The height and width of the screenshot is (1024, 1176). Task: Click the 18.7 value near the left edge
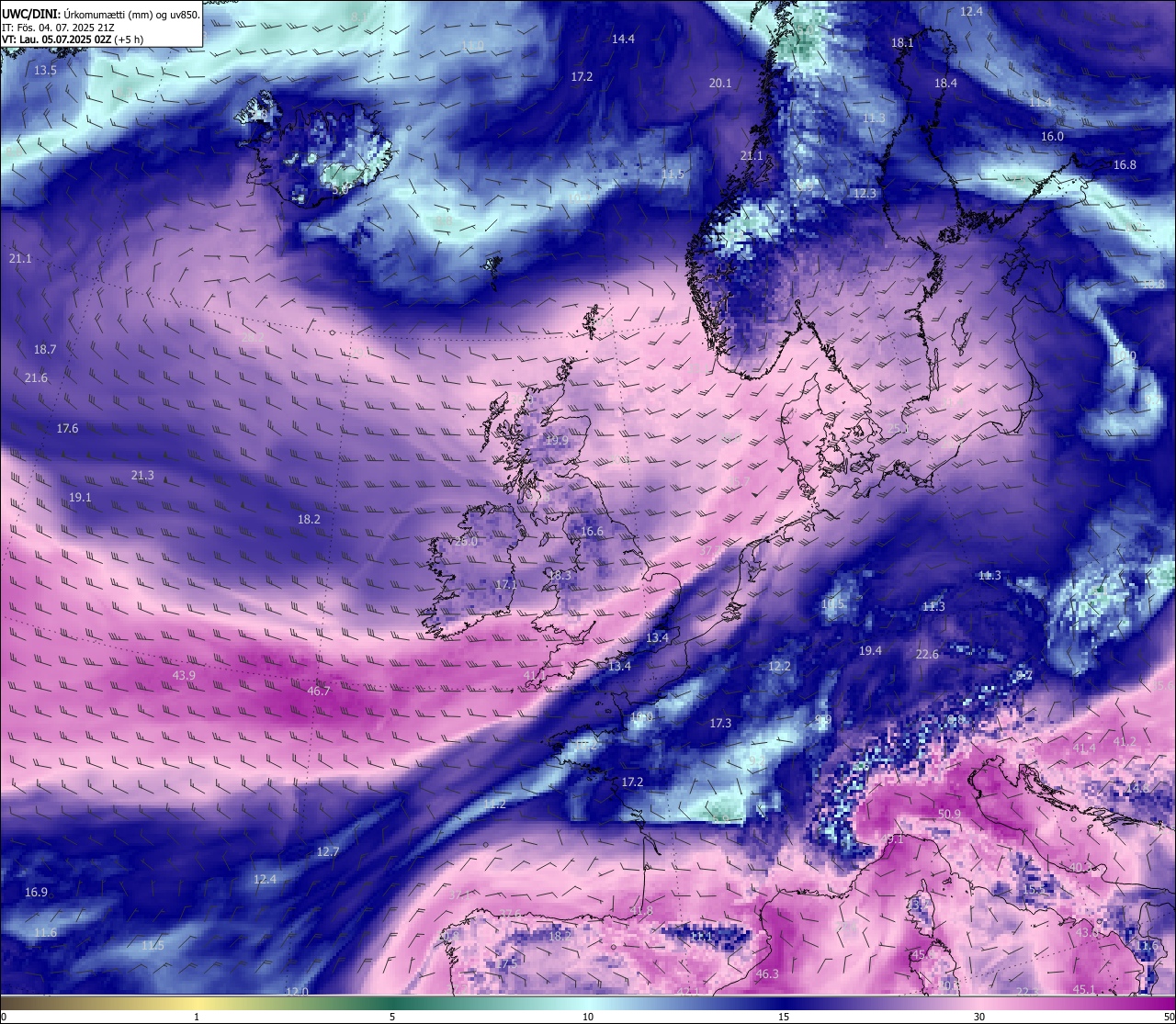click(x=45, y=350)
